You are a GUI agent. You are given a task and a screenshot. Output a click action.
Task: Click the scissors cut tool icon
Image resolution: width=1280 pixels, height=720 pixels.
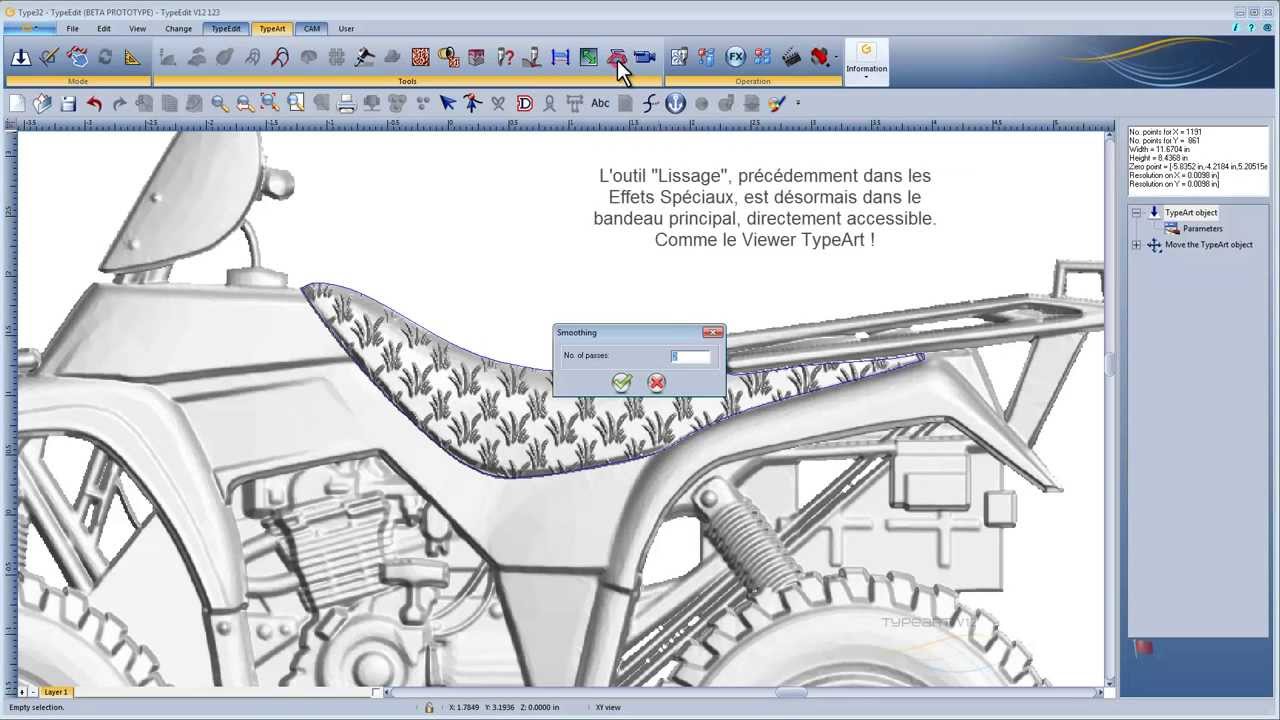(x=498, y=103)
